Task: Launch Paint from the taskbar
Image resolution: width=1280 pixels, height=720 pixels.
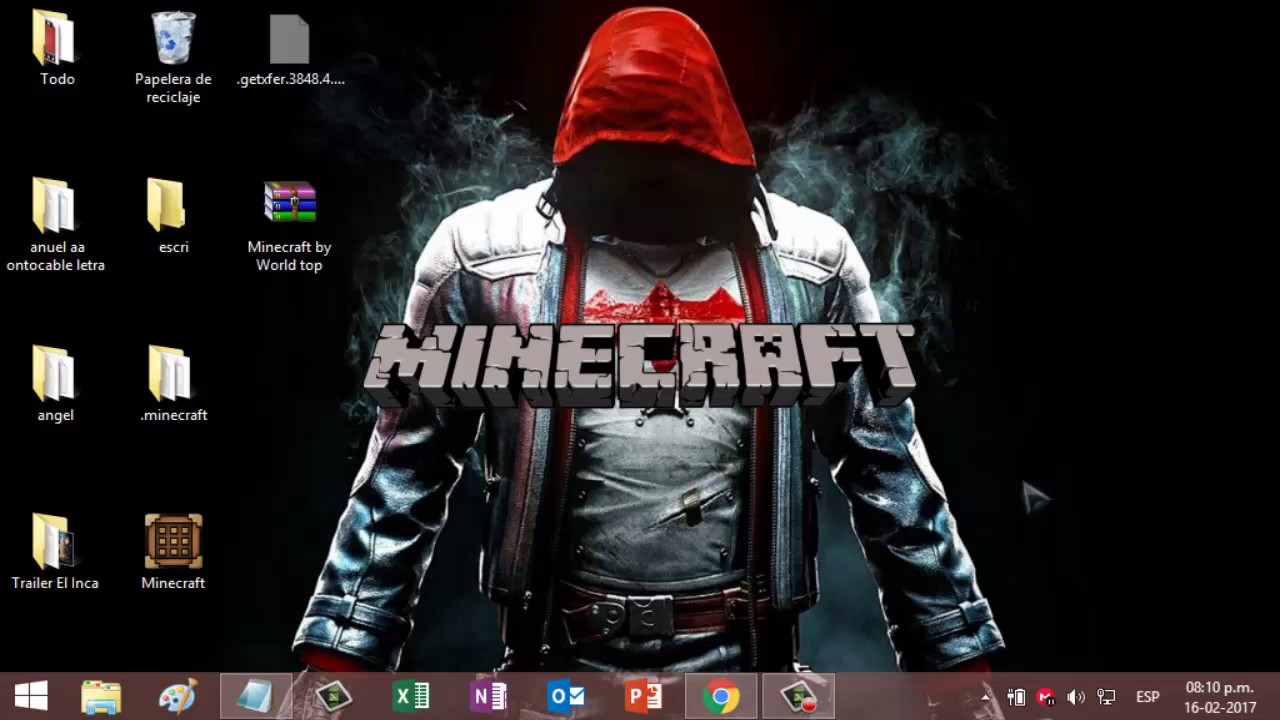Action: (x=178, y=697)
